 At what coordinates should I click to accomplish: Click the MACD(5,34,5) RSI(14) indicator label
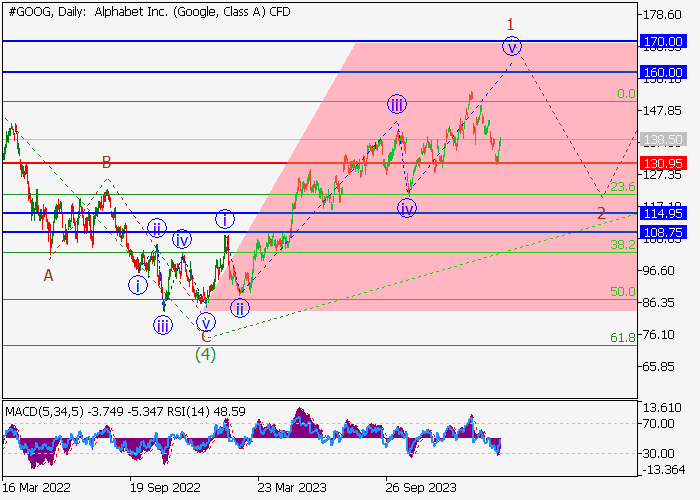point(125,411)
